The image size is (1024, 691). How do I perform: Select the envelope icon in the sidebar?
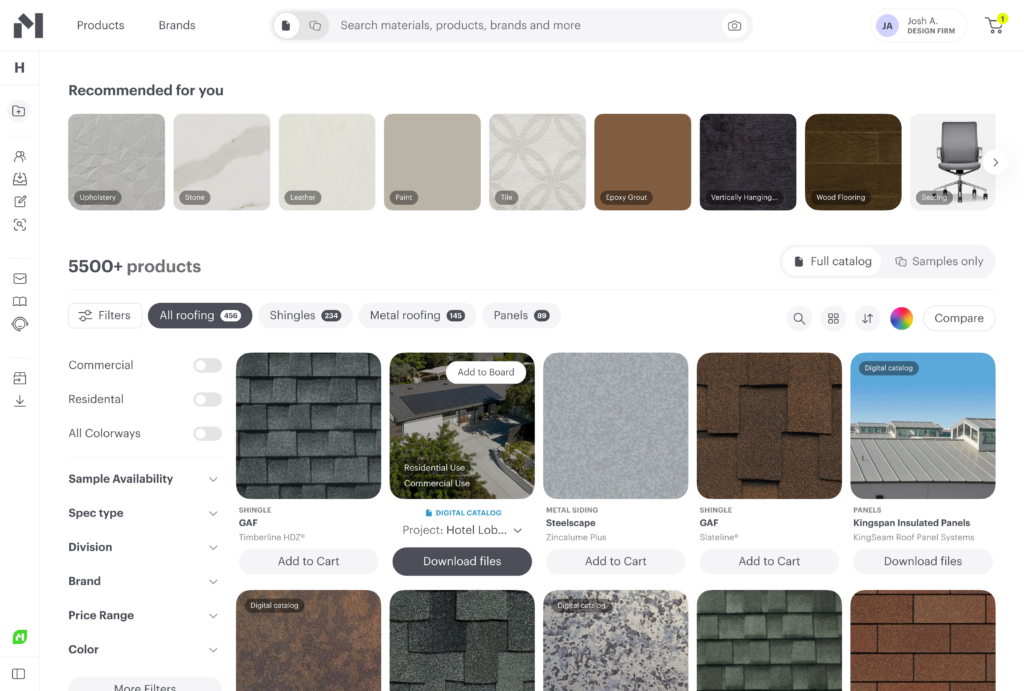18,278
